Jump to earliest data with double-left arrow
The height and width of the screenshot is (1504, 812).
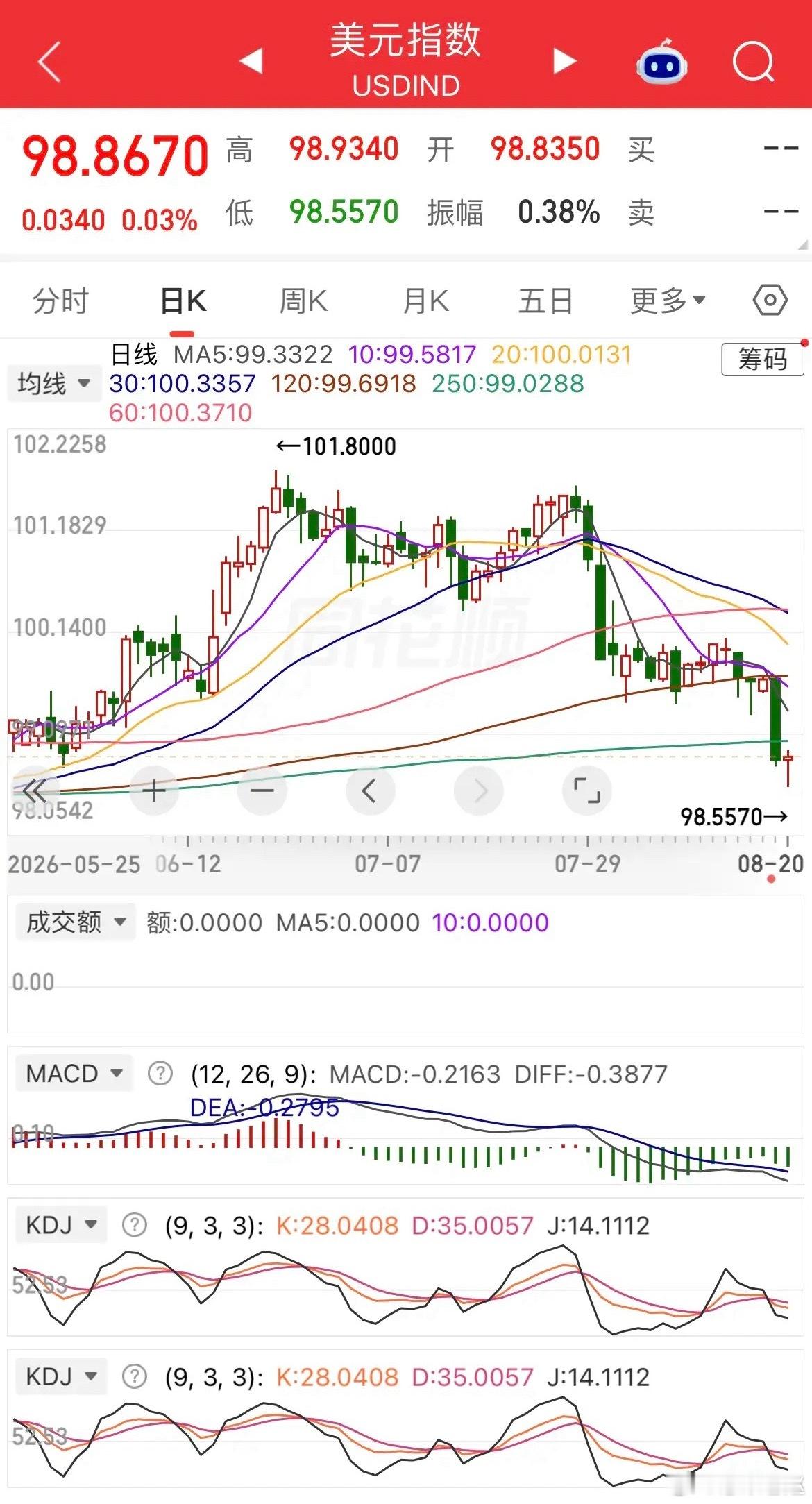coord(35,790)
